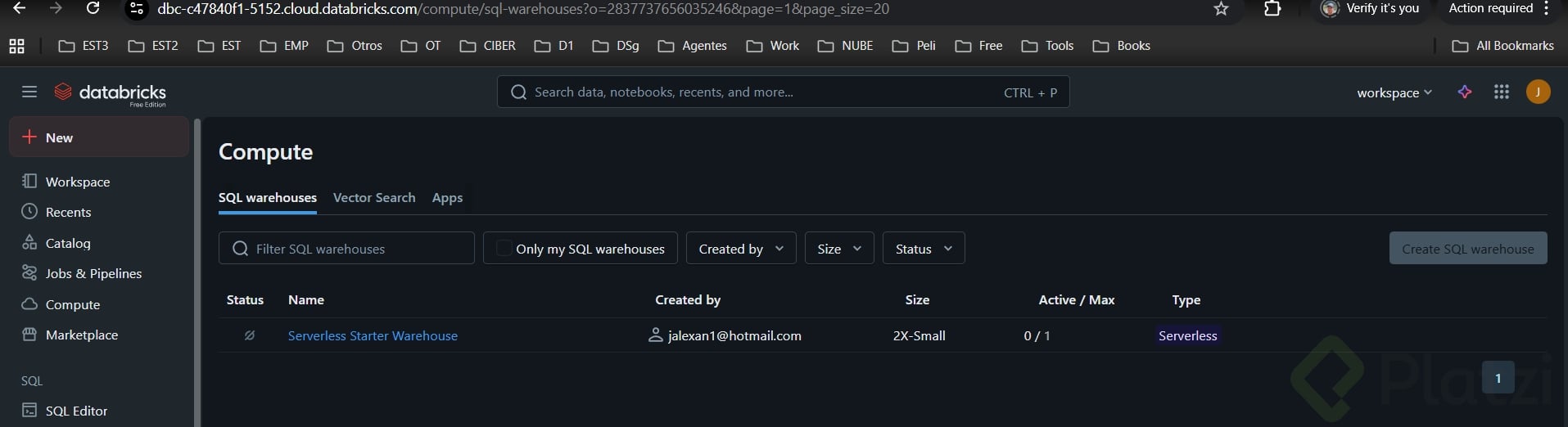Screen dimensions: 1568x427
Task: Open the Serverless Starter Warehouse link
Action: [373, 335]
